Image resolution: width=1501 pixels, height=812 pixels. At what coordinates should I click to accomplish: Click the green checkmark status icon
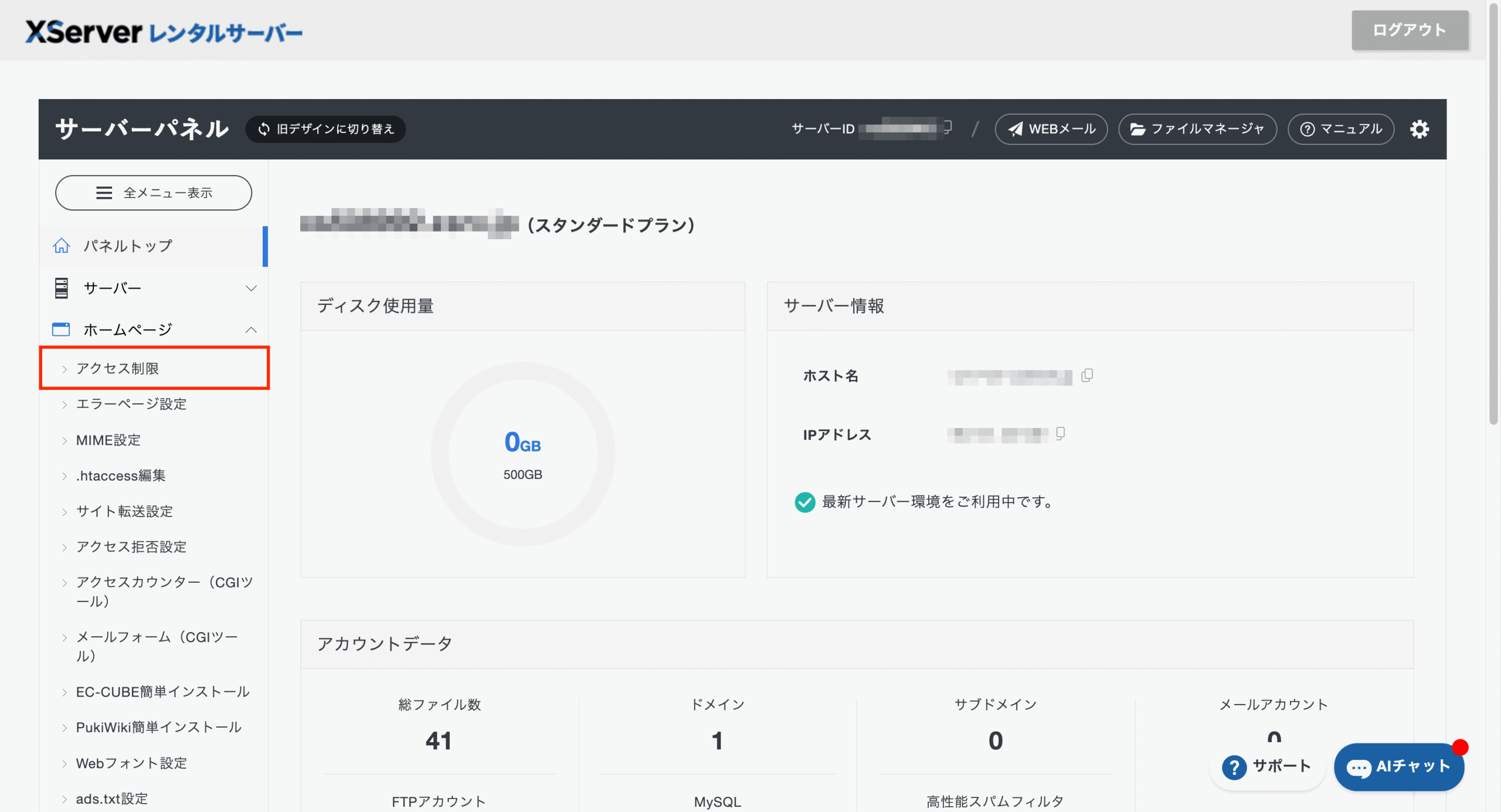coord(804,502)
